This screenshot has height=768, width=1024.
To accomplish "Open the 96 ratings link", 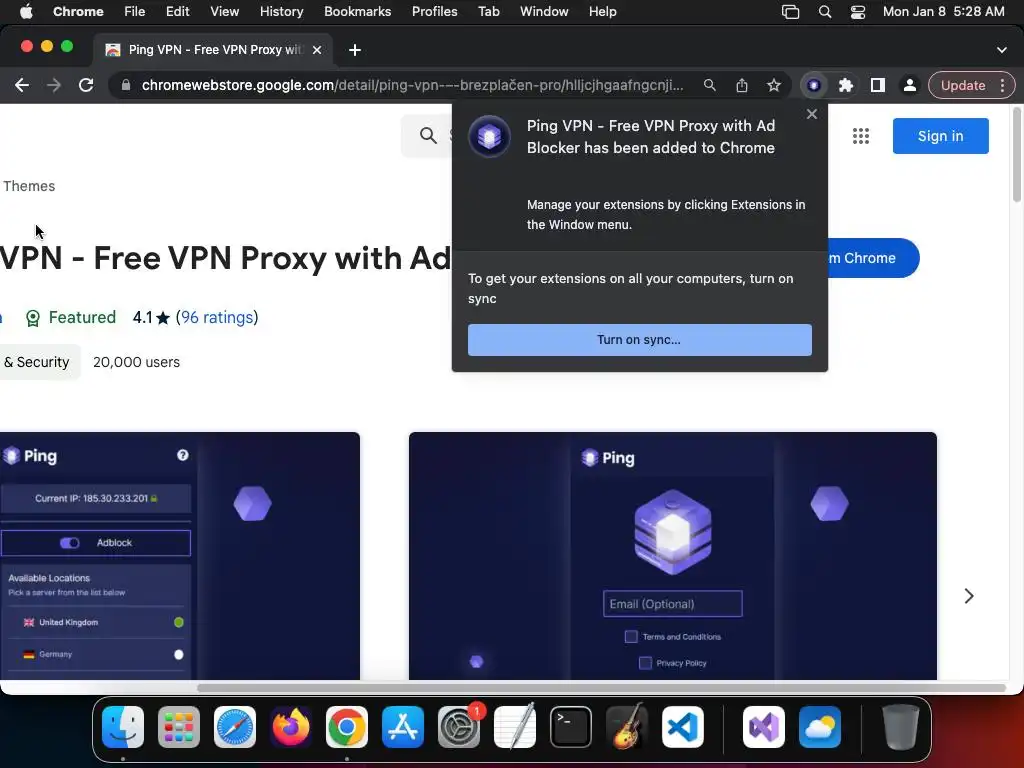I will click(x=217, y=317).
